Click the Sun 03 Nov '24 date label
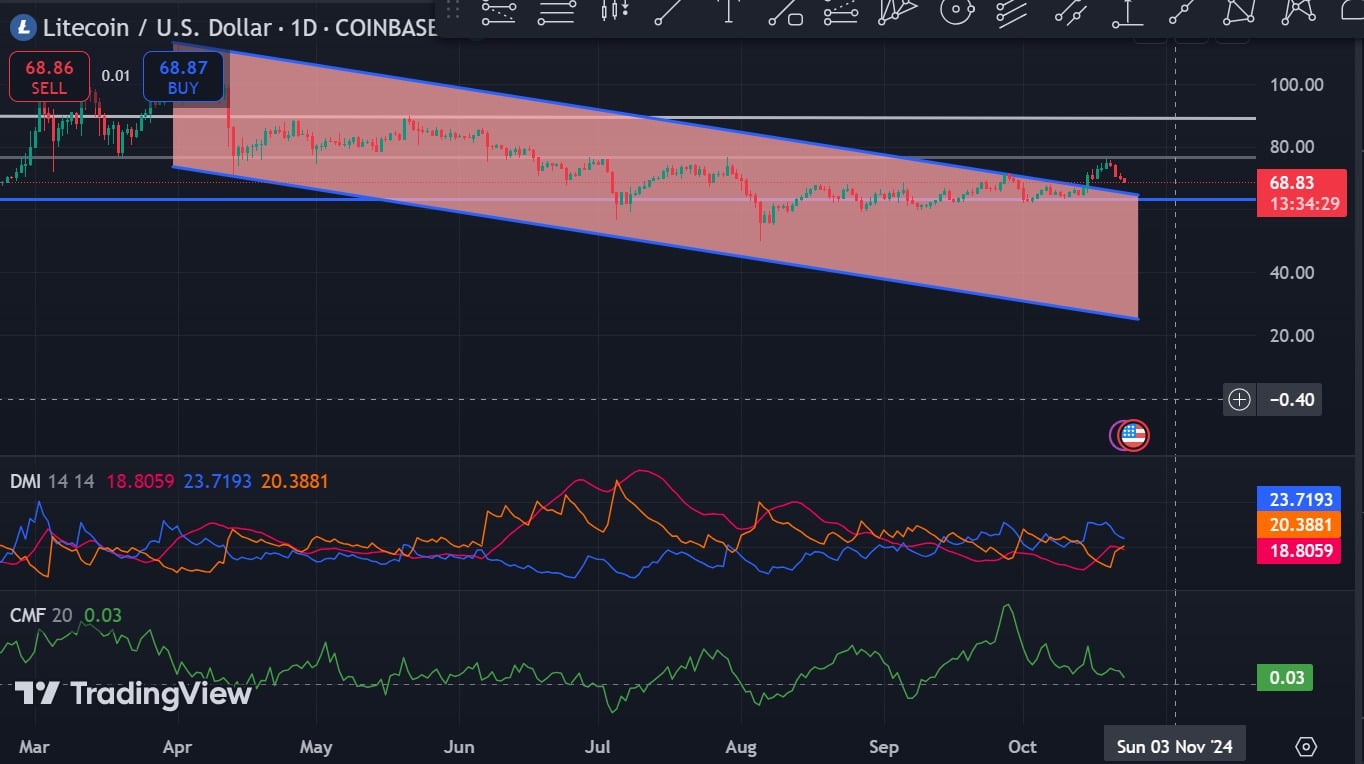Image resolution: width=1364 pixels, height=764 pixels. click(1174, 746)
